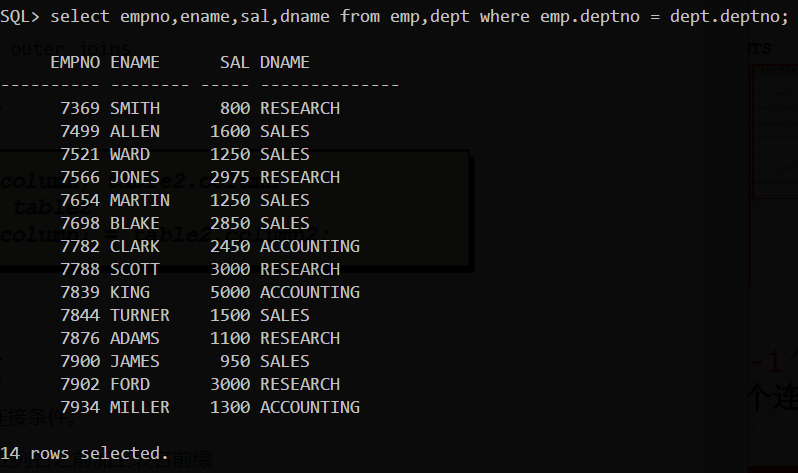Click the name JAMES
This screenshot has width=798, height=473.
(x=135, y=361)
